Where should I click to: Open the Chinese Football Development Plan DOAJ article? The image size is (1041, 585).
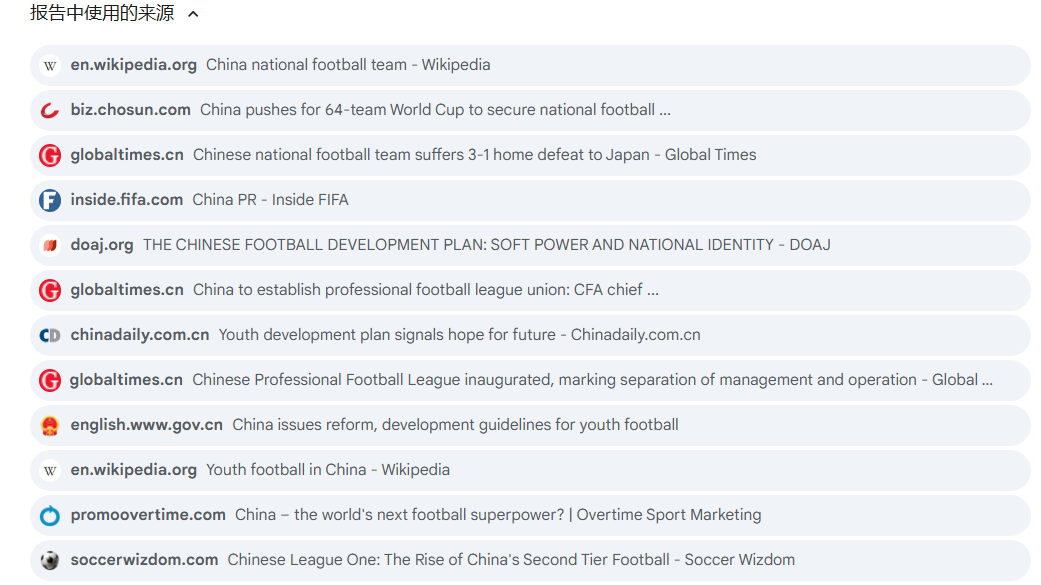point(486,245)
